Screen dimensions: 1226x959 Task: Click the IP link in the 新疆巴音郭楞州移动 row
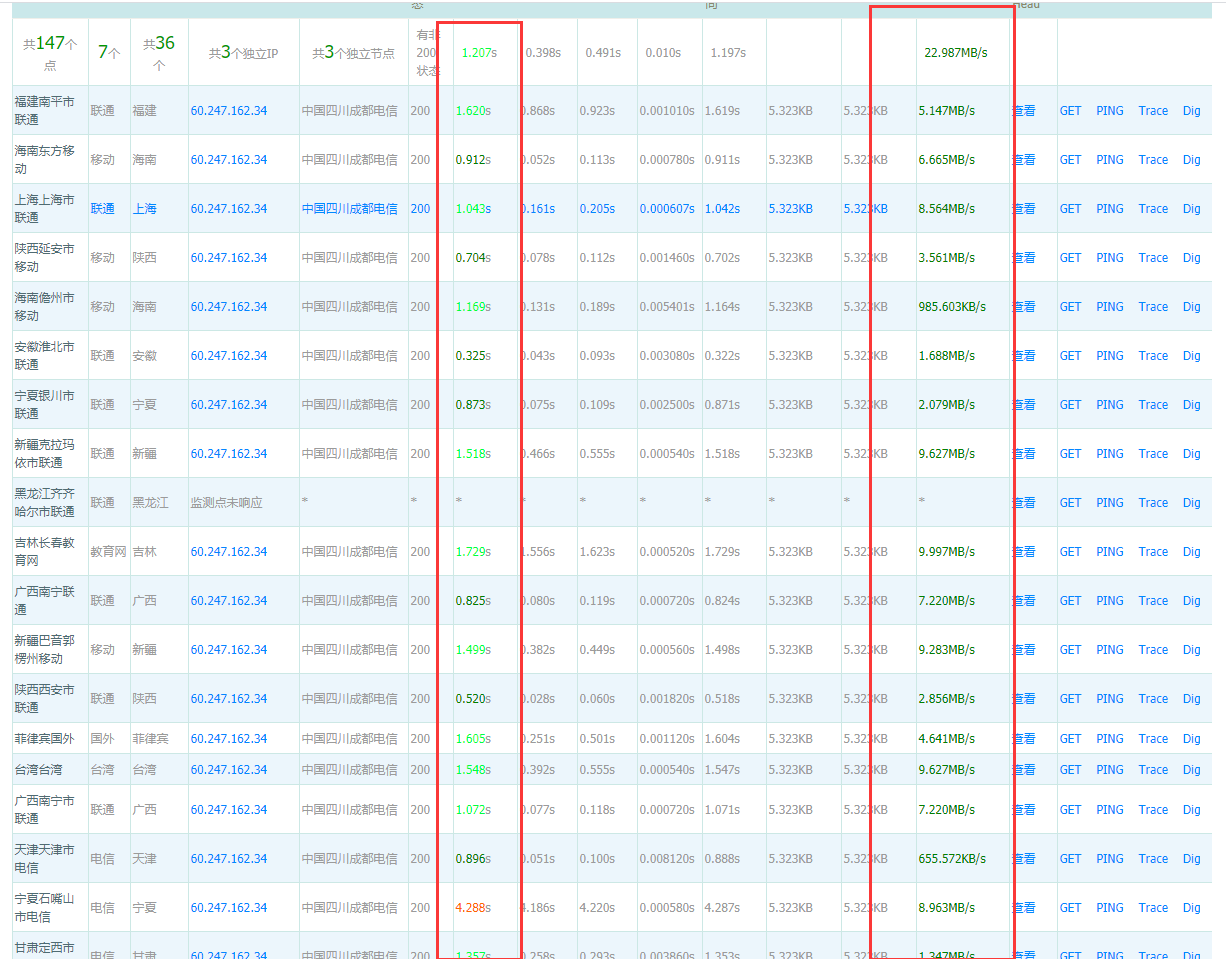click(229, 650)
